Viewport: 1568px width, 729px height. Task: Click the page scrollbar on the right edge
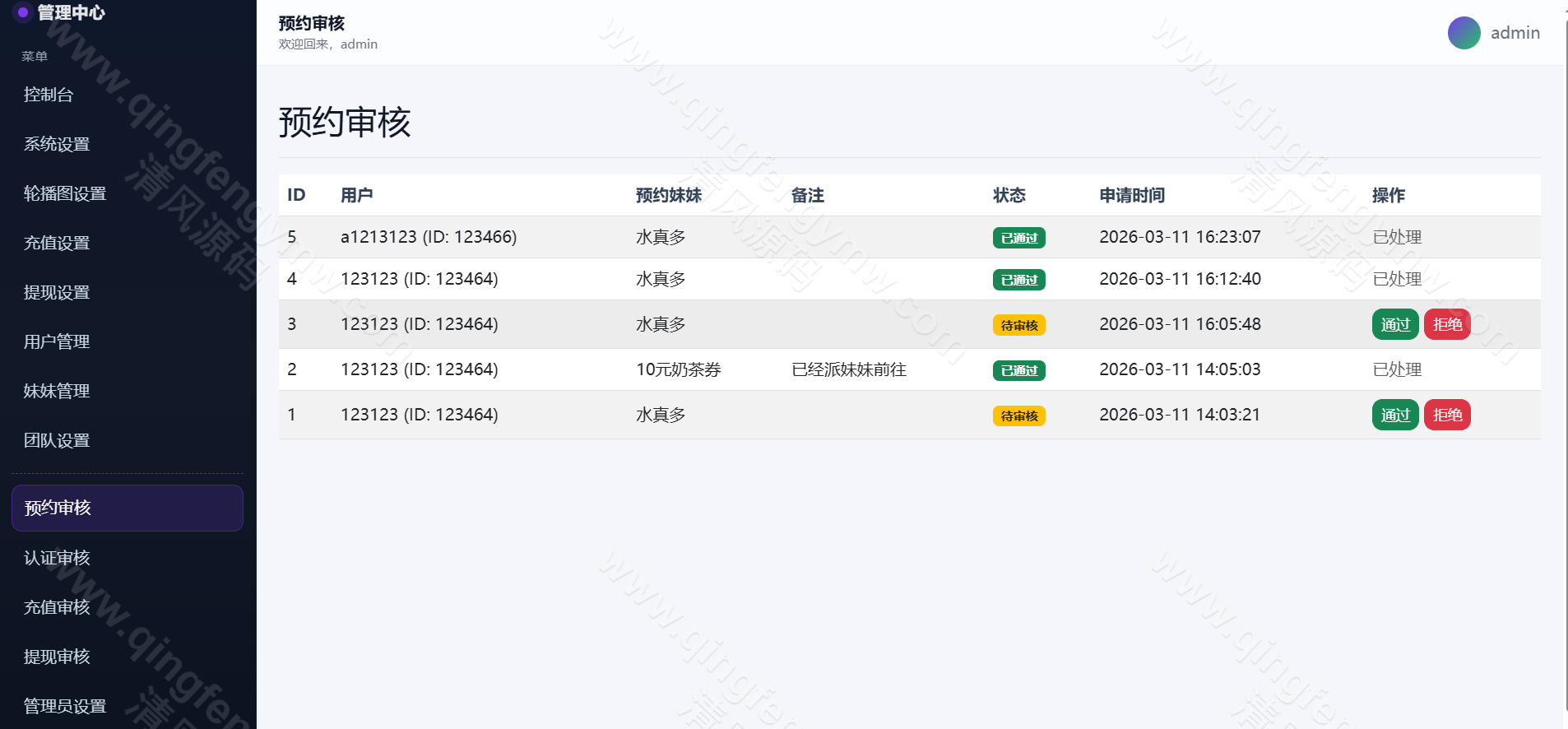1566,364
